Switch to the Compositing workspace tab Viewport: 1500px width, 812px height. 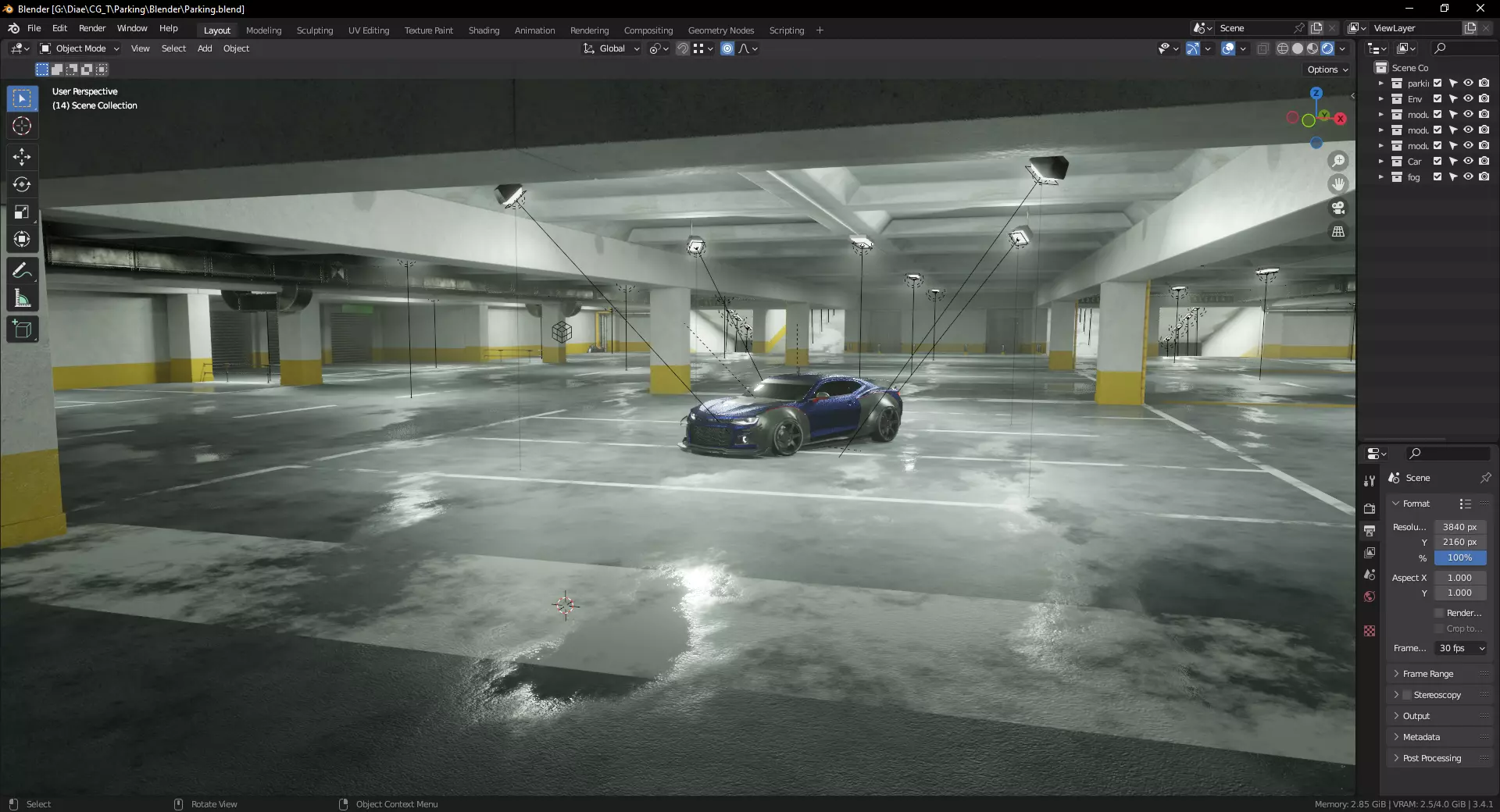648,30
